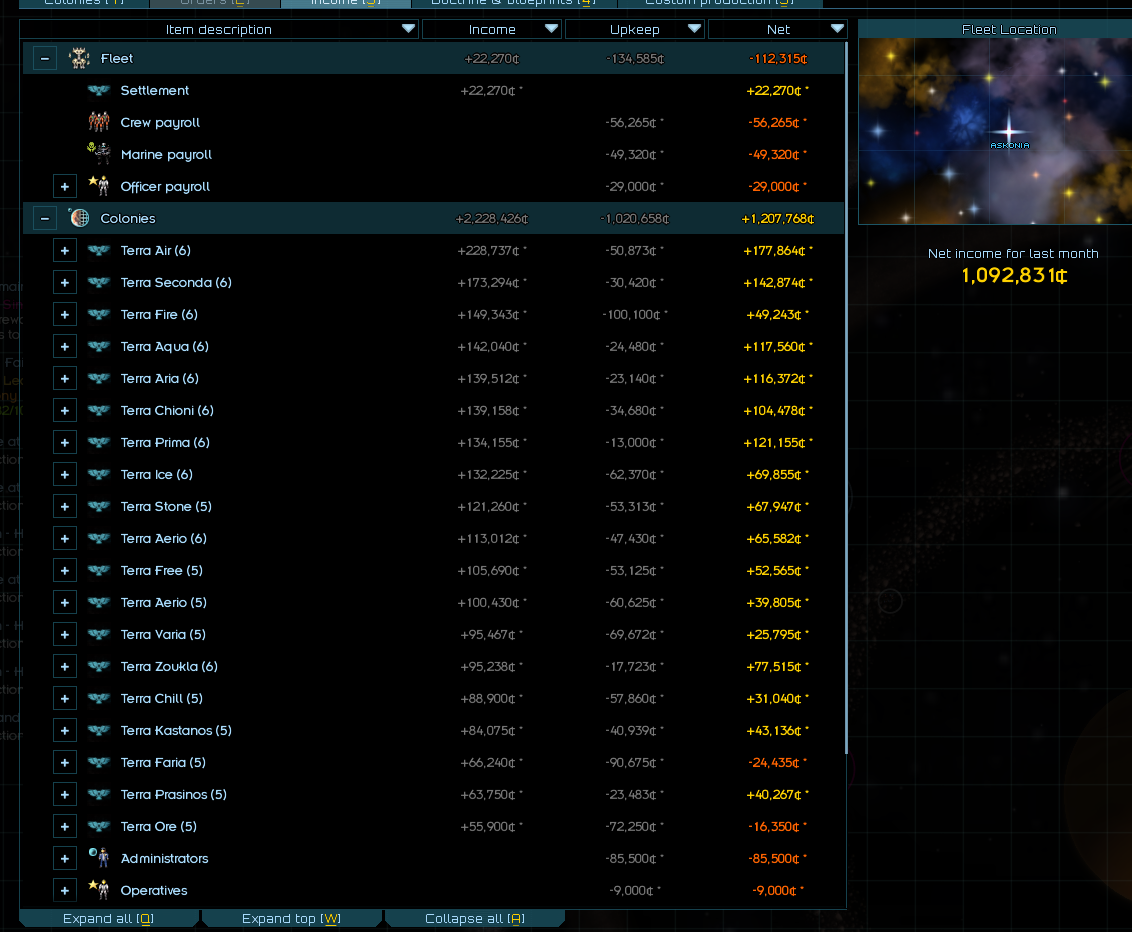Click the Terra Zoukla (6) colony icon
Image resolution: width=1132 pixels, height=932 pixels.
click(99, 666)
